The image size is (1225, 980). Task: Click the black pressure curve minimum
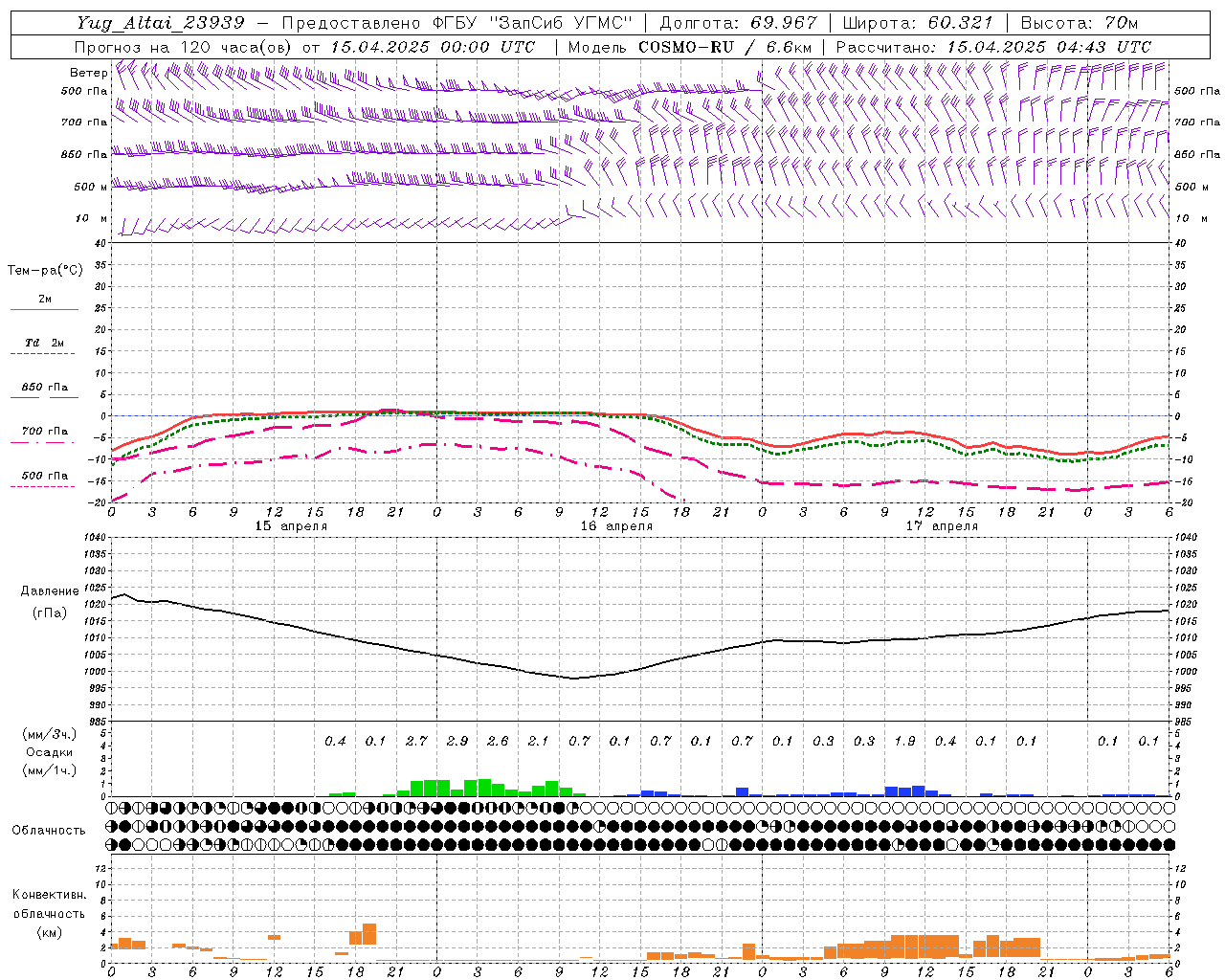point(573,679)
